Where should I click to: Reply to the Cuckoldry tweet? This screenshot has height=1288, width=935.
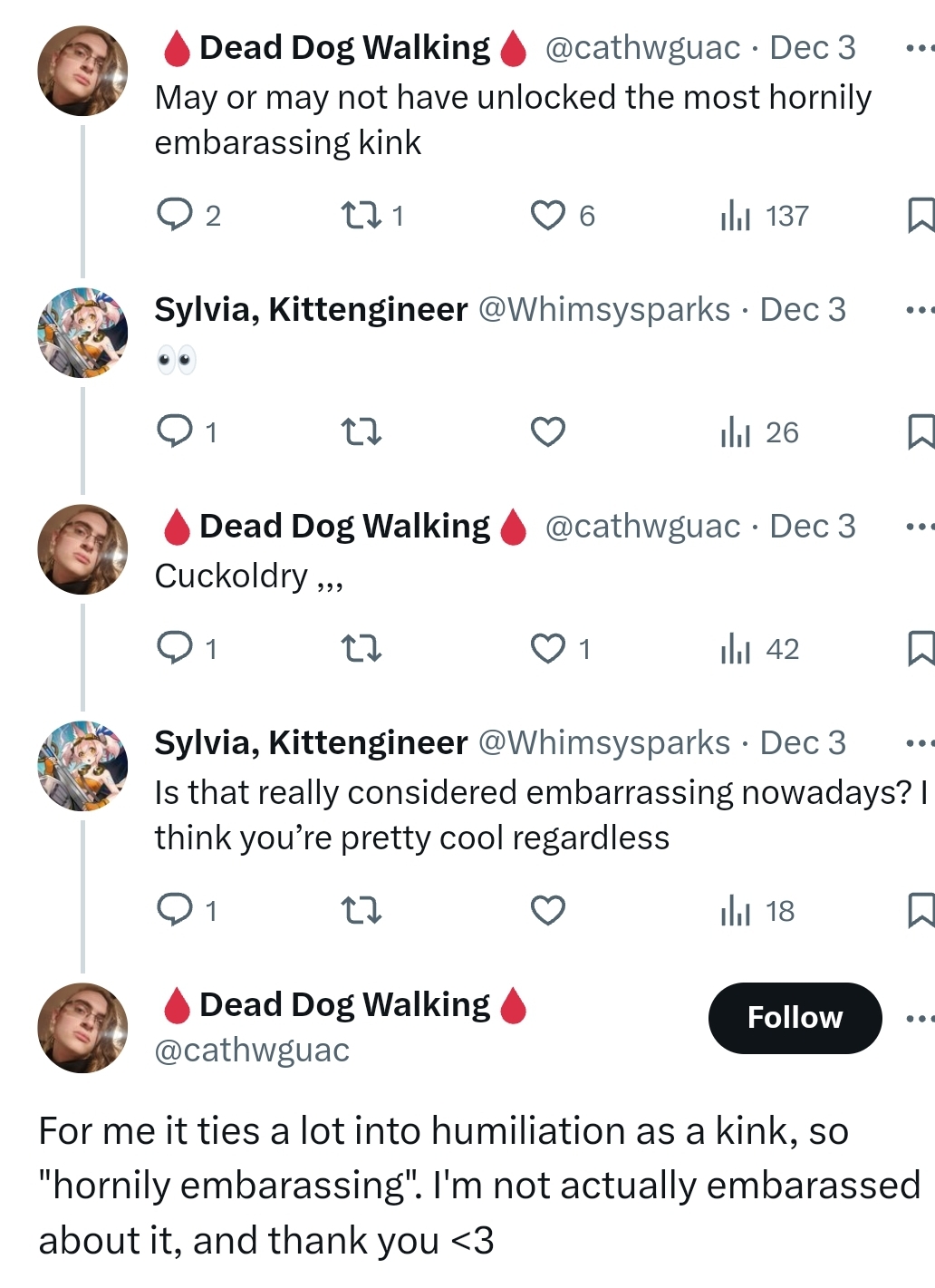click(175, 648)
